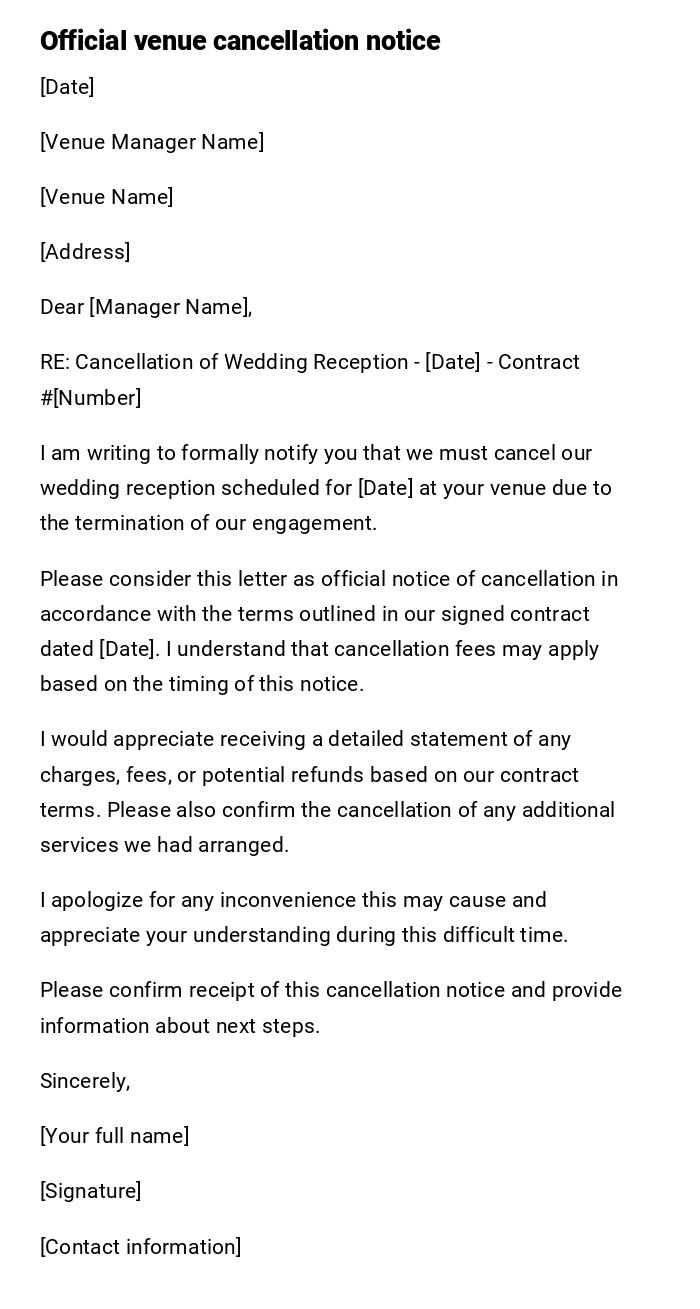The image size is (700, 1309).
Task: Click the [Venue Name] placeholder line
Action: (107, 197)
